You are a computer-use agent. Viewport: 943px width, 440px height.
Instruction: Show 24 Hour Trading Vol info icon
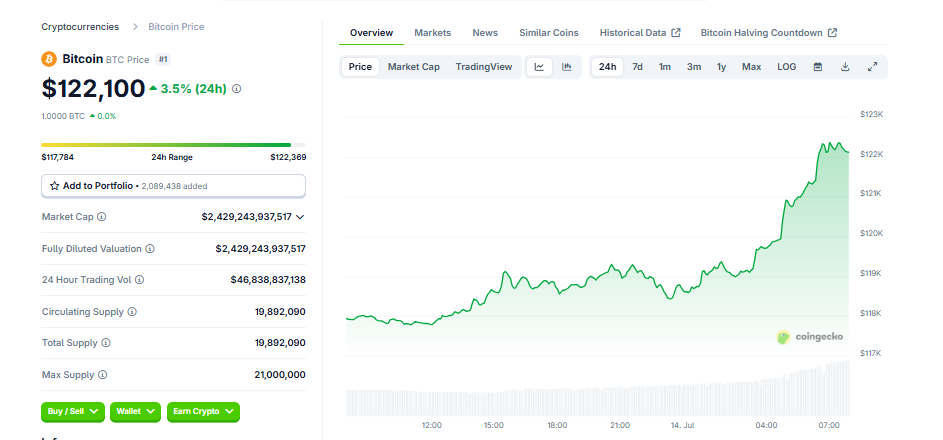pos(140,280)
